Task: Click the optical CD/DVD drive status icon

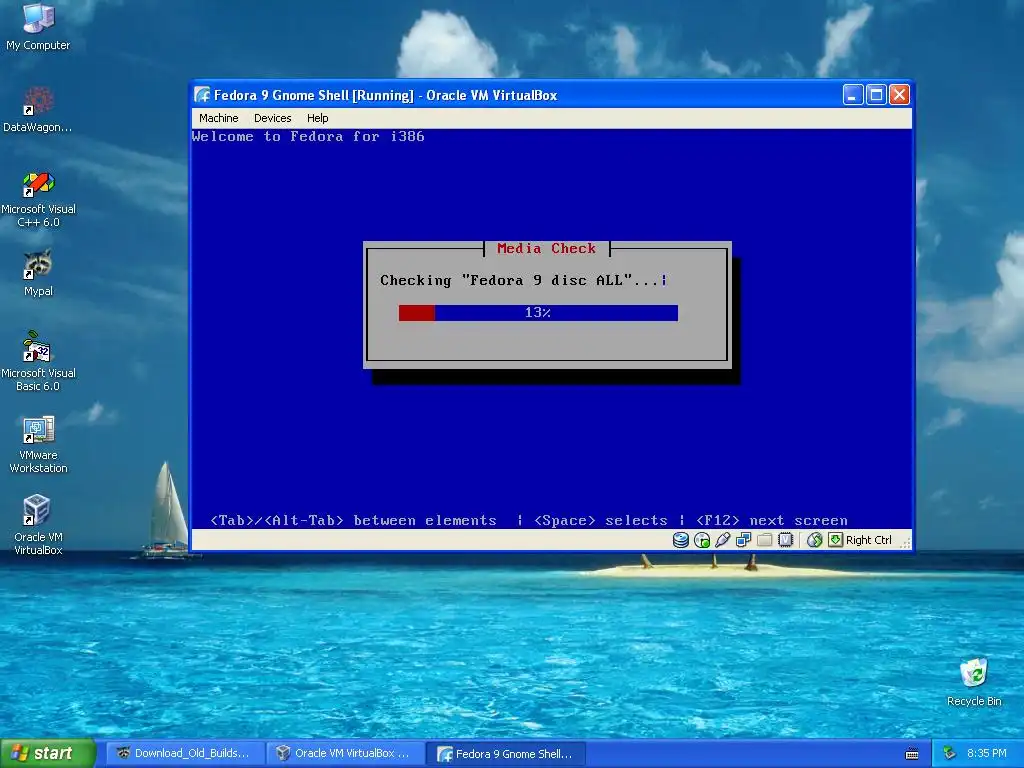Action: point(701,540)
